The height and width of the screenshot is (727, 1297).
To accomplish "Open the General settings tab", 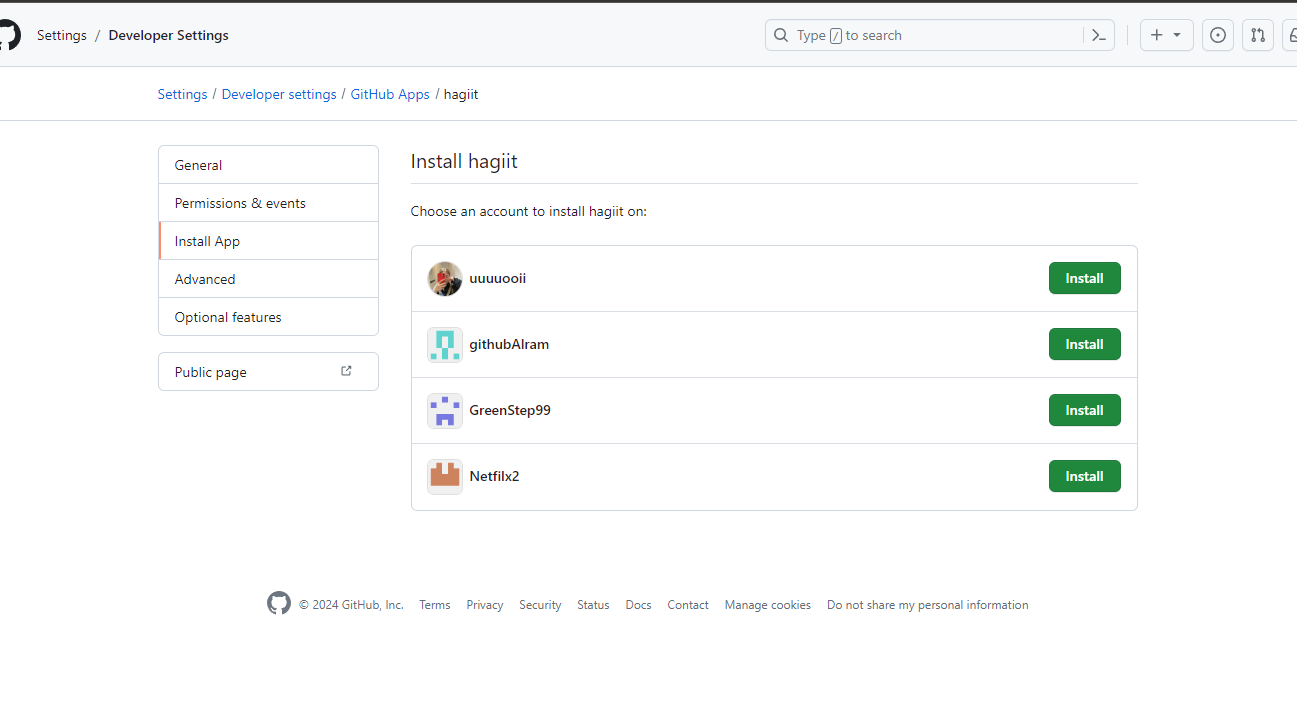I will (x=268, y=165).
